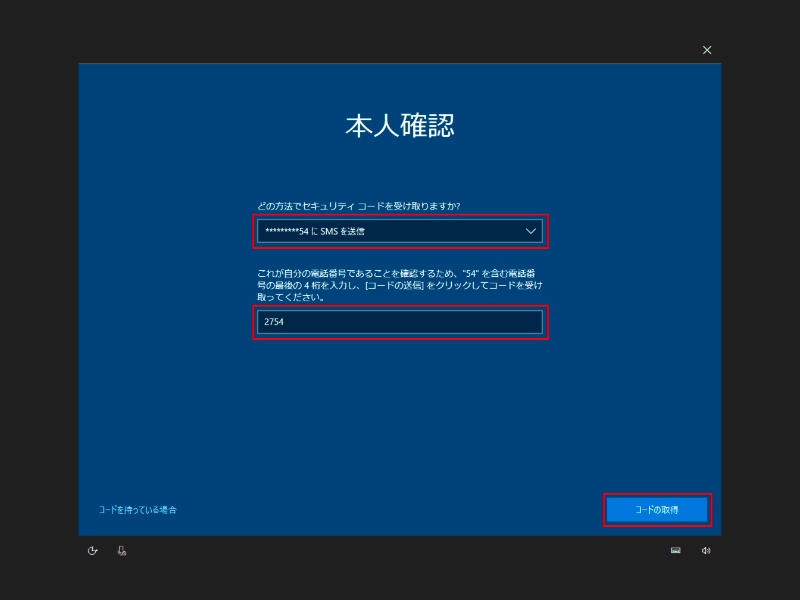The height and width of the screenshot is (600, 800).
Task: Click the middle of the SMS method selector
Action: pos(400,231)
